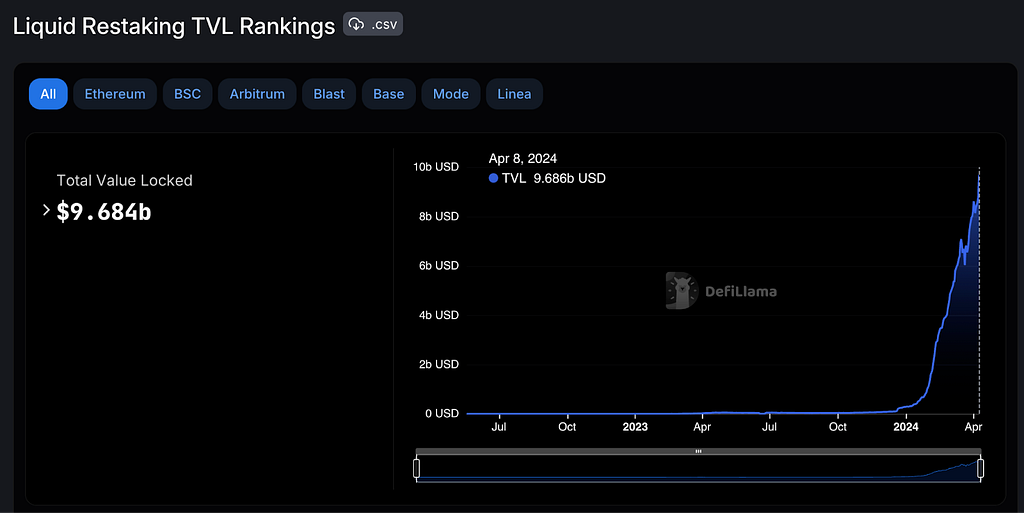The image size is (1024, 513).
Task: Filter rankings by Mode
Action: click(451, 94)
